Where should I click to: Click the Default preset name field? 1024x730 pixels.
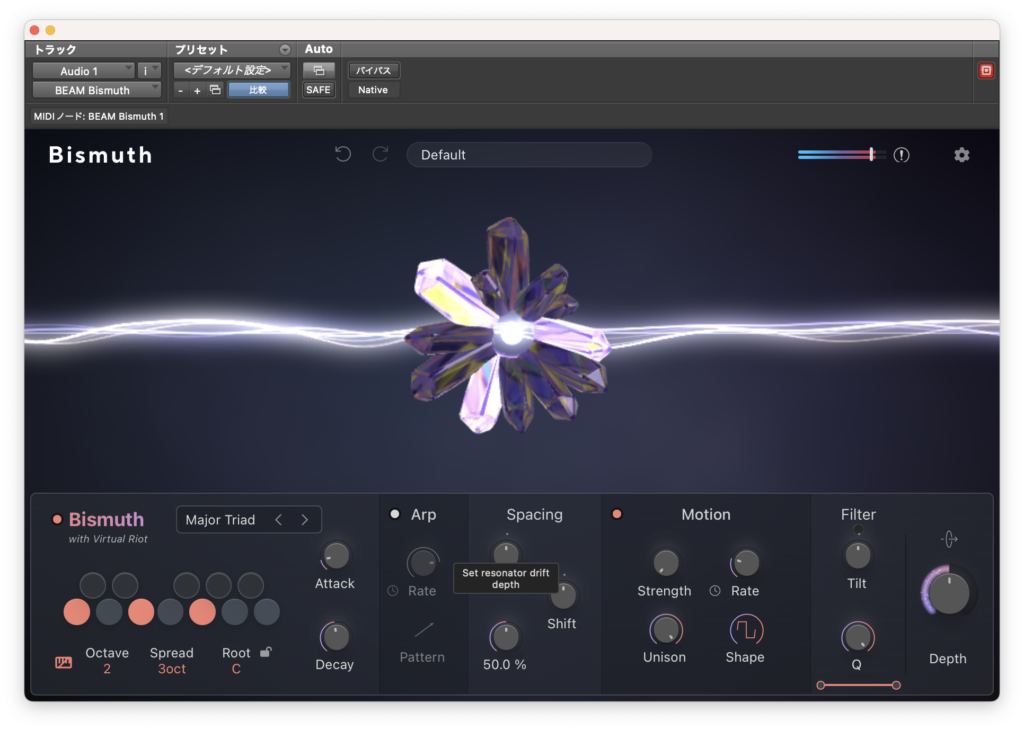click(529, 155)
